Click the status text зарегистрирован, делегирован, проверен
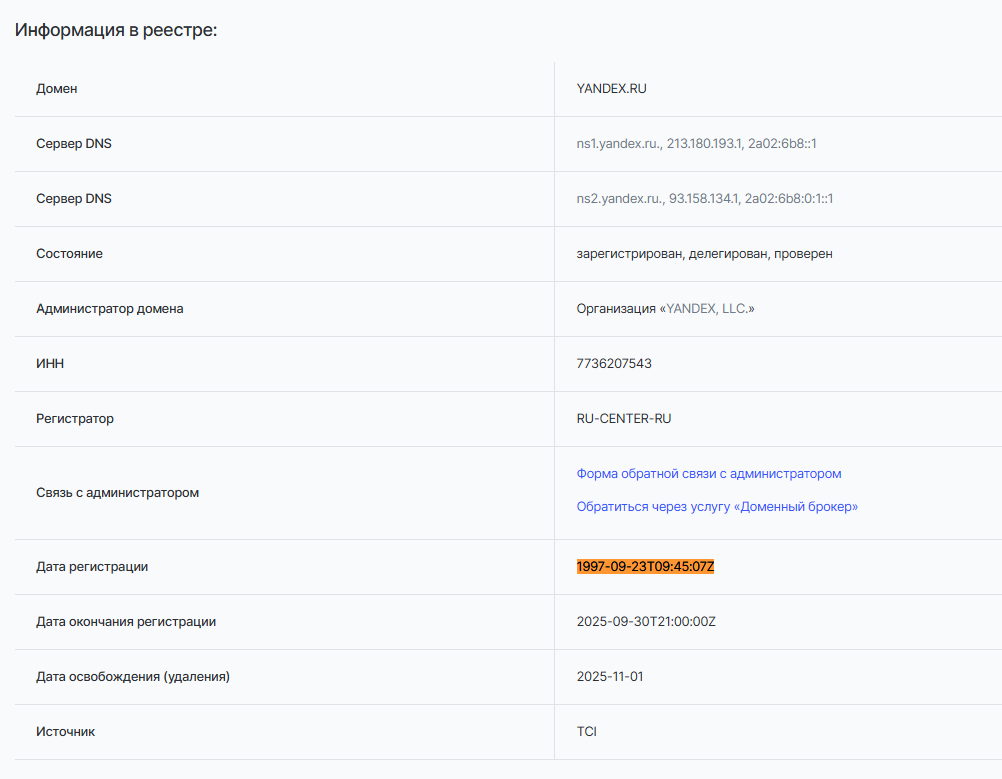Image resolution: width=1002 pixels, height=779 pixels. [704, 254]
